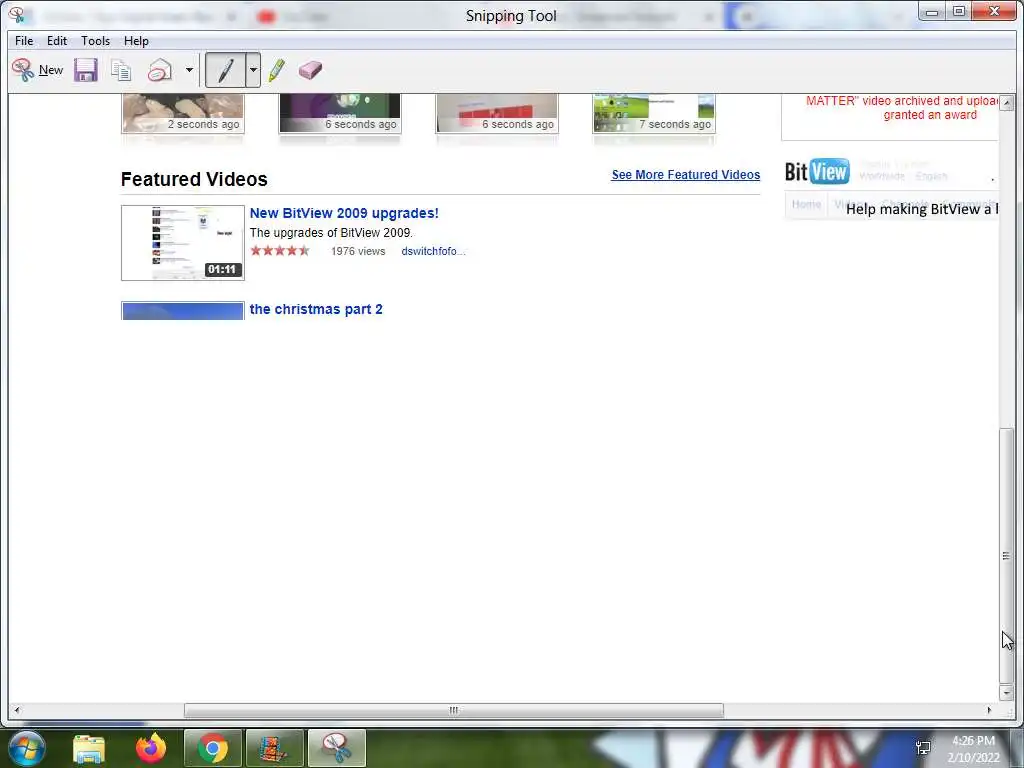Click the christmas part 2 thumbnail
This screenshot has width=1024, height=768.
(183, 311)
